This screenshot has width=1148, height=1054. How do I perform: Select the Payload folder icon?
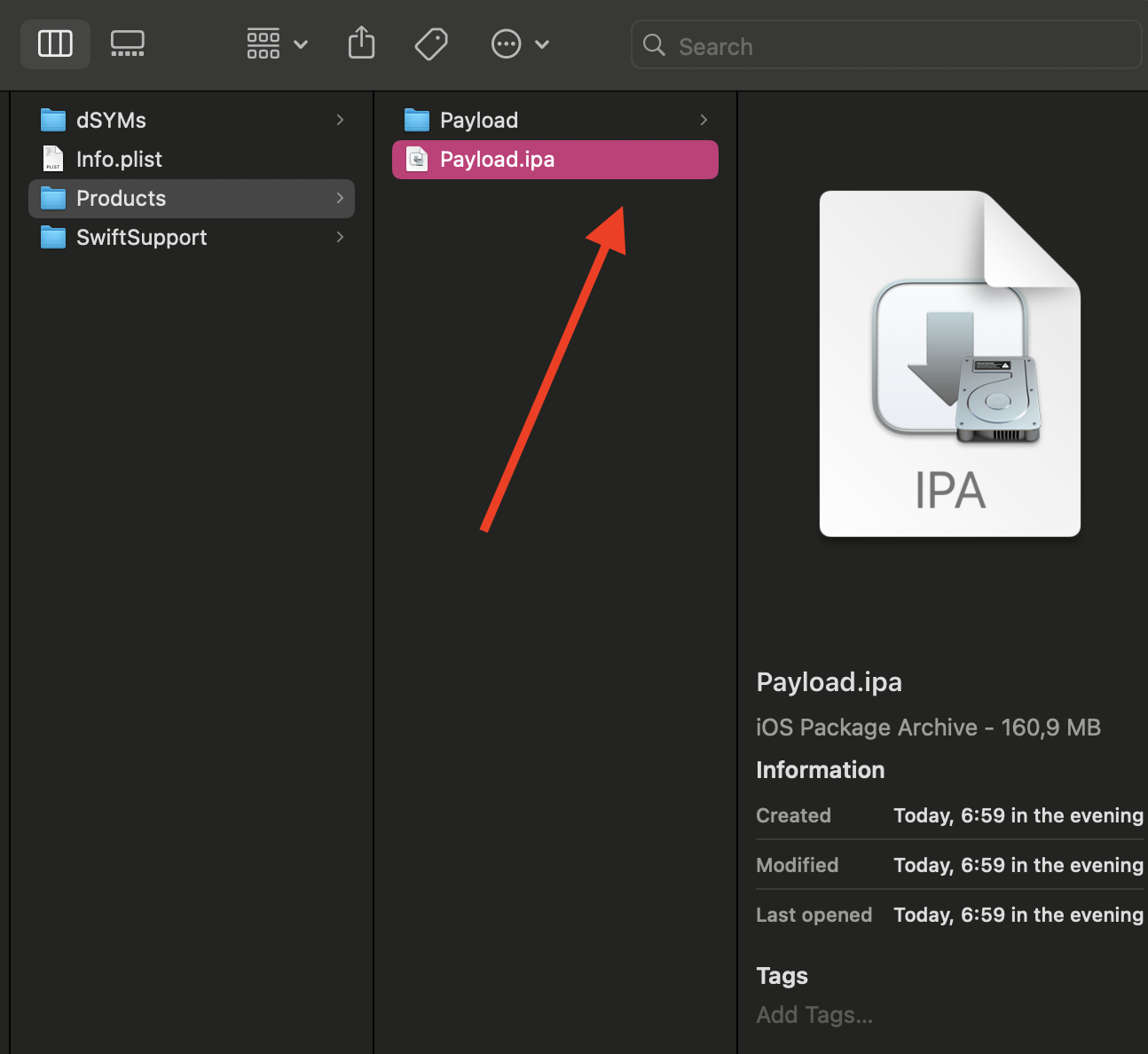[417, 120]
